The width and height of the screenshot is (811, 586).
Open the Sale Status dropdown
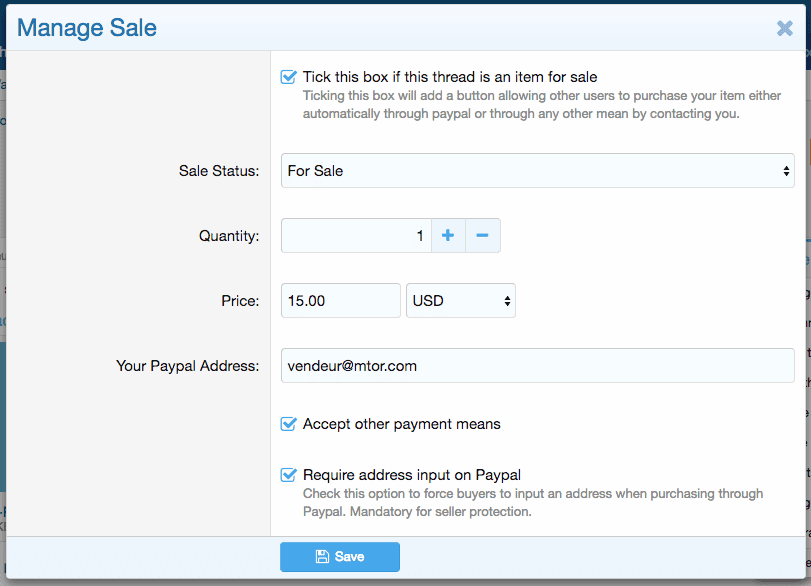coord(537,171)
